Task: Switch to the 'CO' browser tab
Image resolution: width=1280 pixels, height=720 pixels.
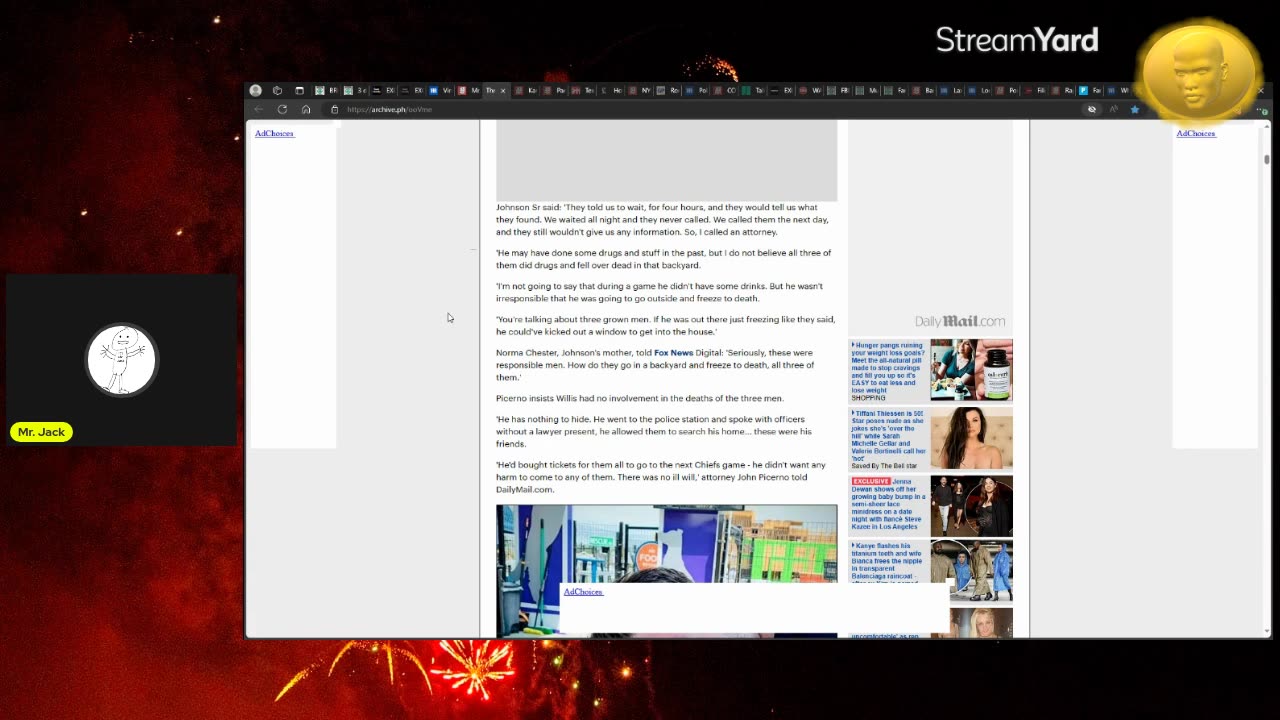Action: 723,90
